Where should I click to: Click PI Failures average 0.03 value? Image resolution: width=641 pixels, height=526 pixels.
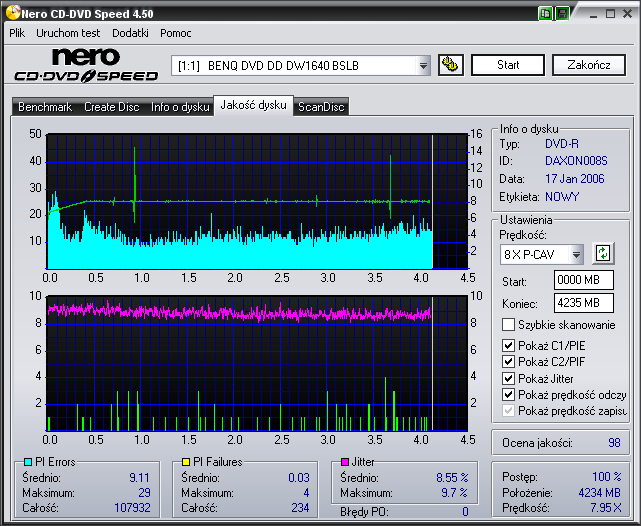[299, 477]
